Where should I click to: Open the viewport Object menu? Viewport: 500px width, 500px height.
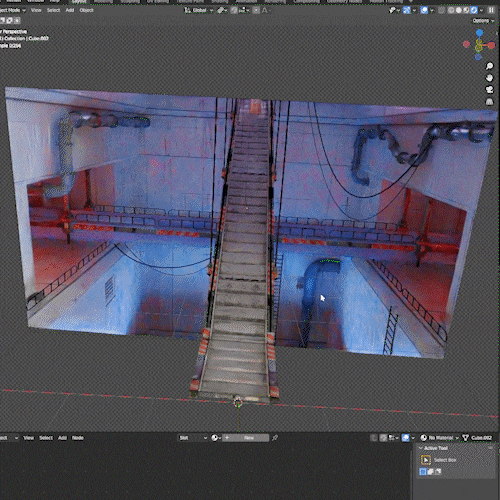coord(86,10)
